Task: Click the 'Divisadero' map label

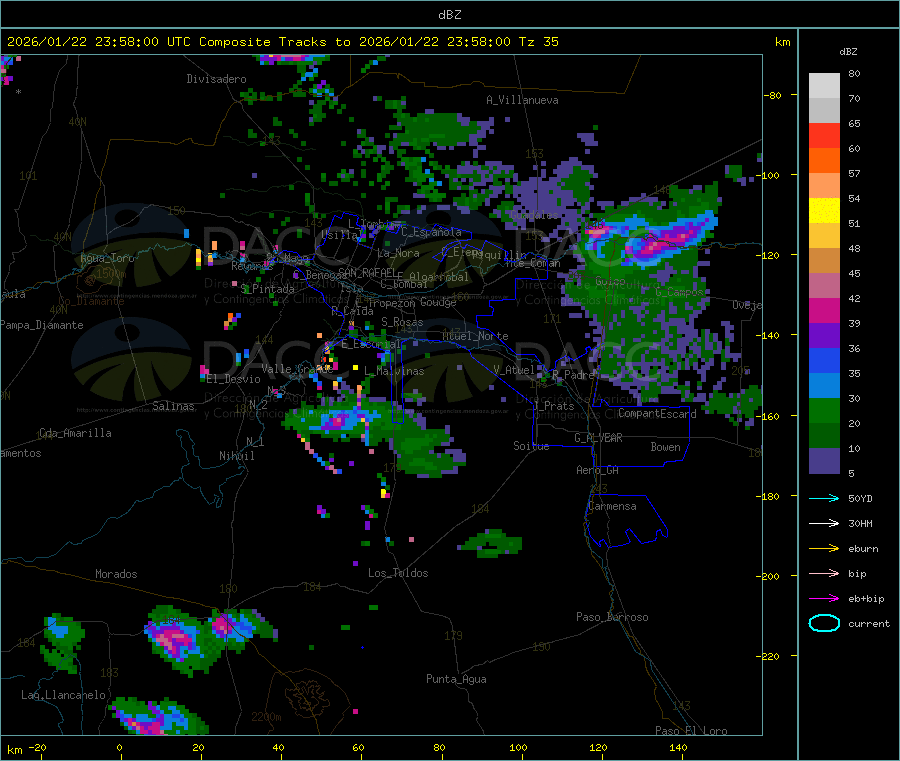Action: 216,79
